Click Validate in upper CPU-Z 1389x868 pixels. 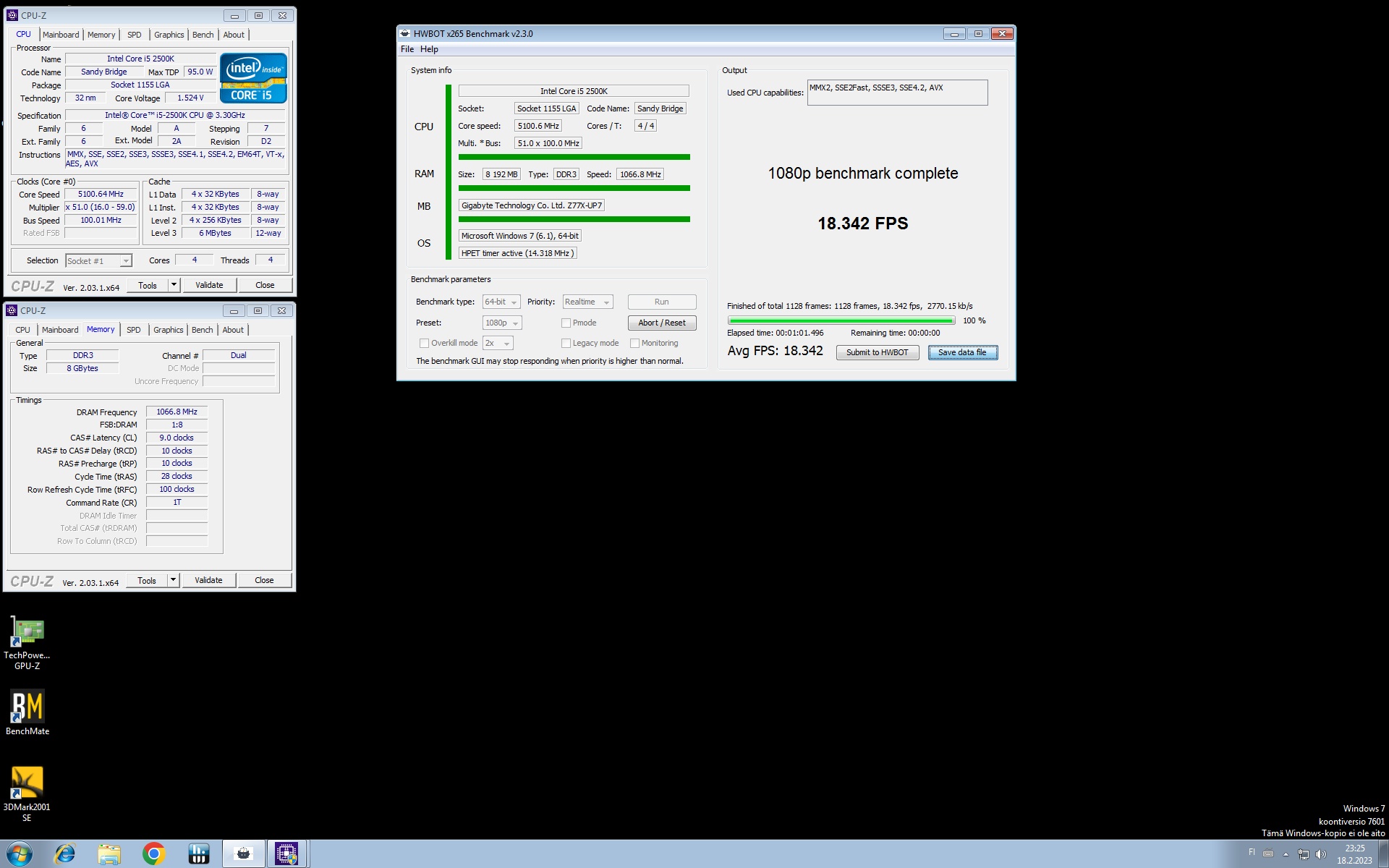[209, 285]
